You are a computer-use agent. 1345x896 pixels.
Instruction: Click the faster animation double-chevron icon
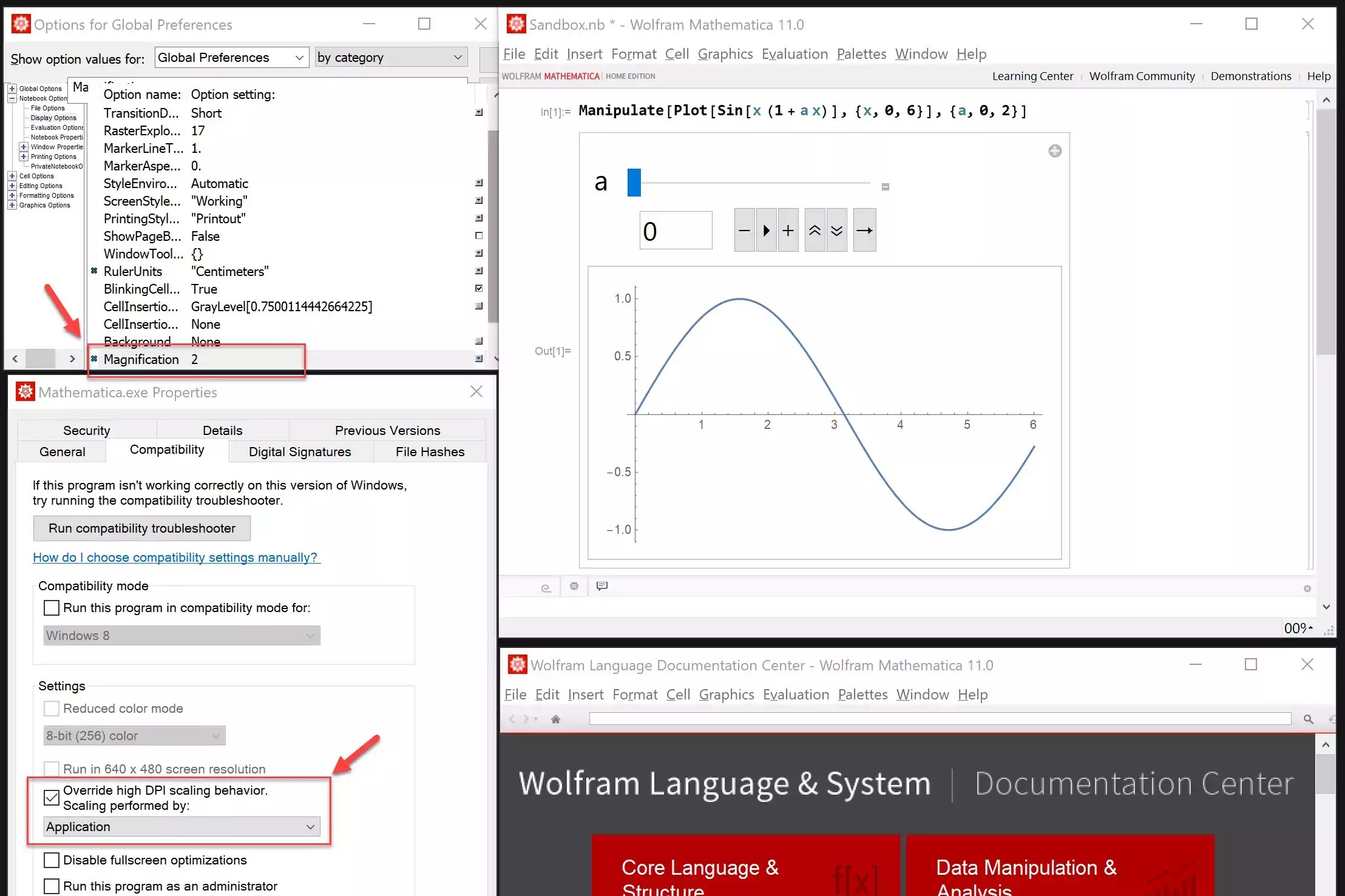pos(814,230)
